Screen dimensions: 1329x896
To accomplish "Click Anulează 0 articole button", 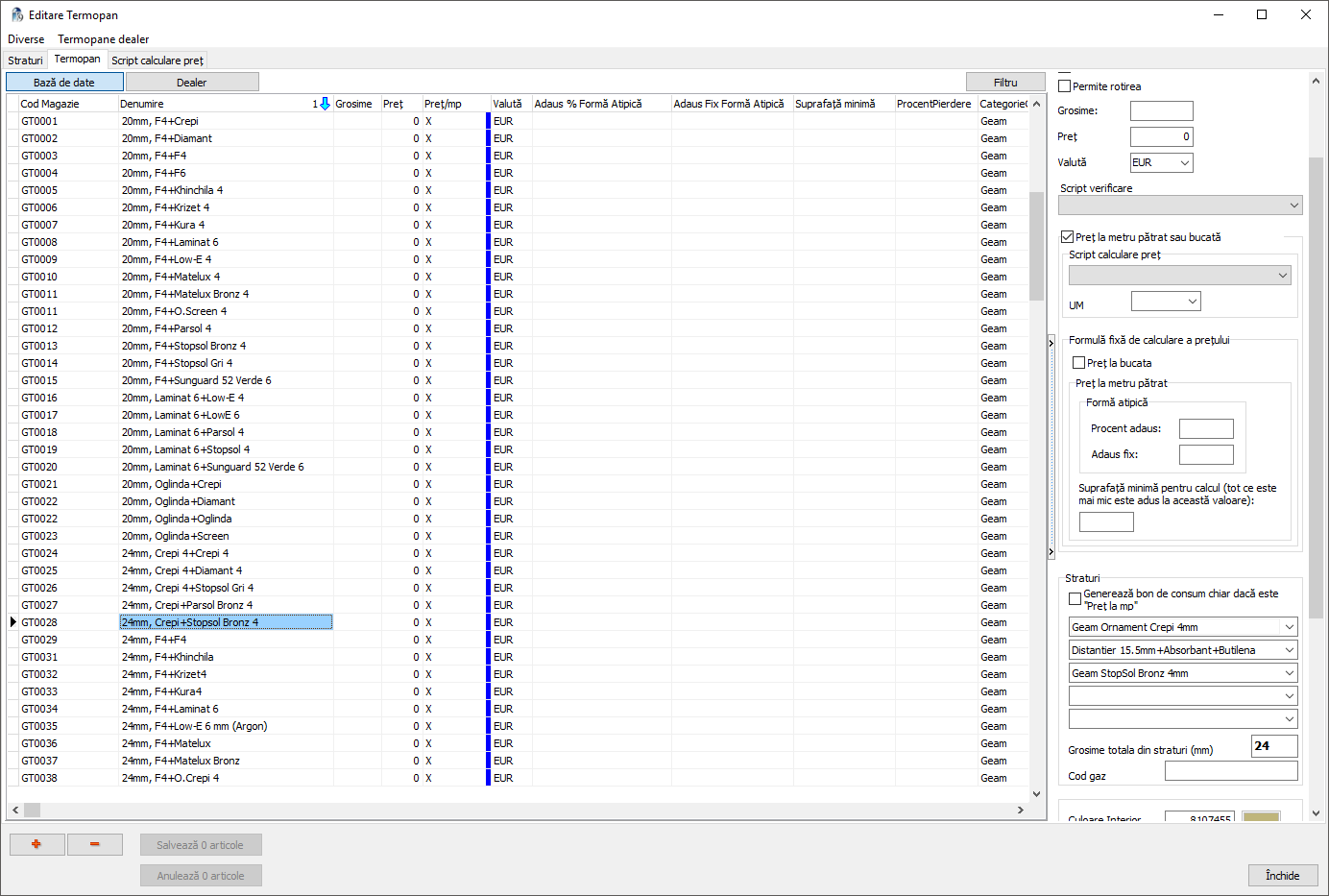I will point(201,876).
